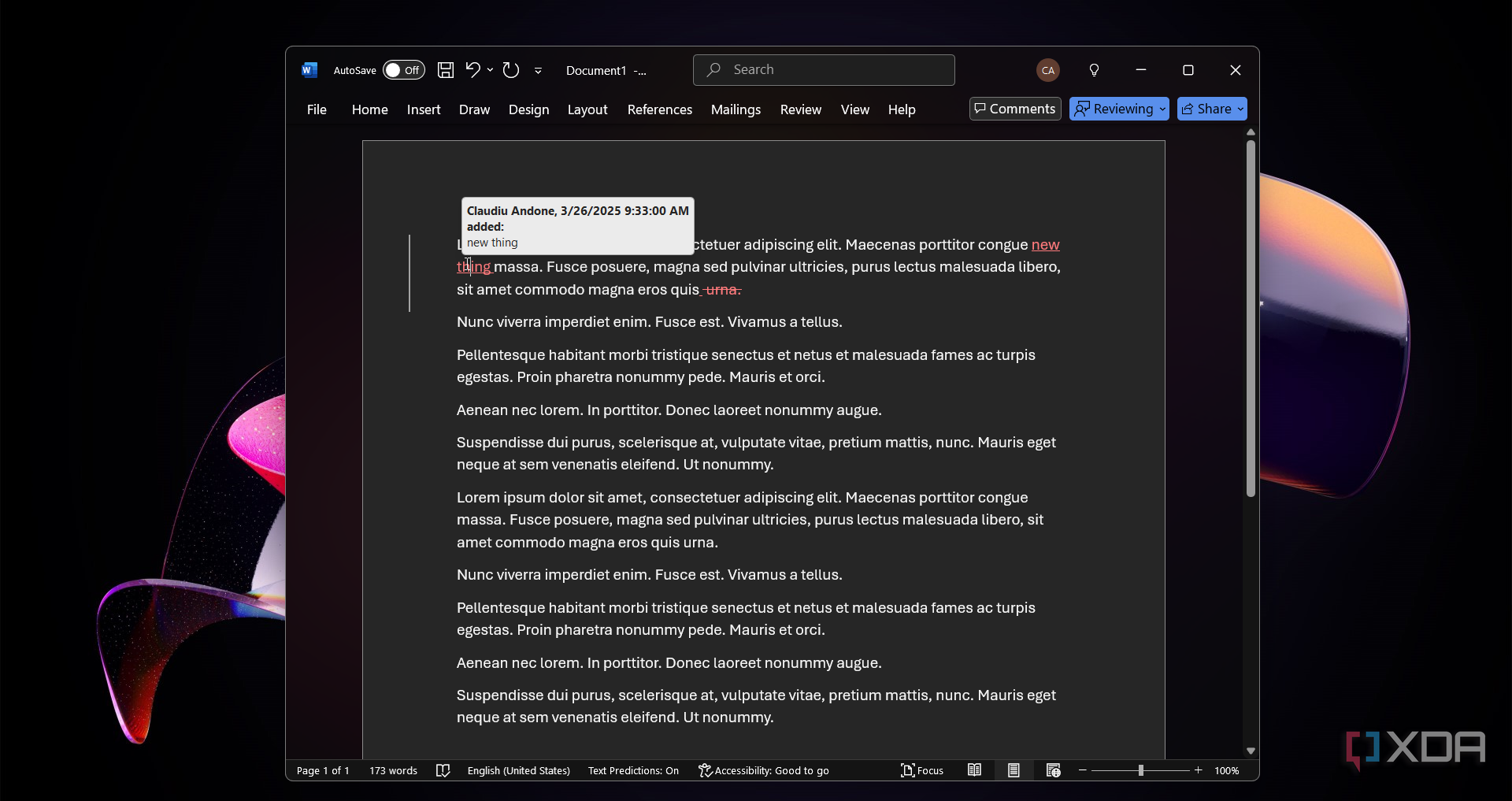Click in the Search box
The image size is (1512, 801).
point(824,70)
